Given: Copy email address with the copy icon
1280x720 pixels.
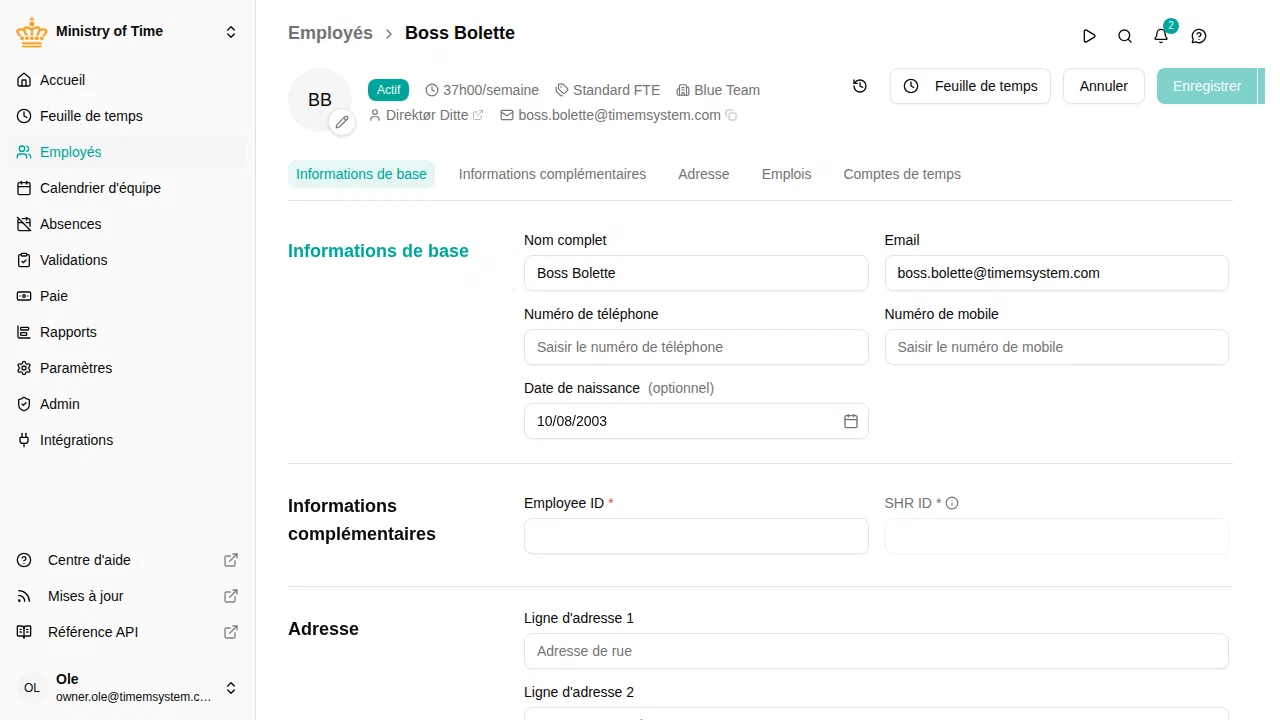Looking at the screenshot, I should coord(731,116).
